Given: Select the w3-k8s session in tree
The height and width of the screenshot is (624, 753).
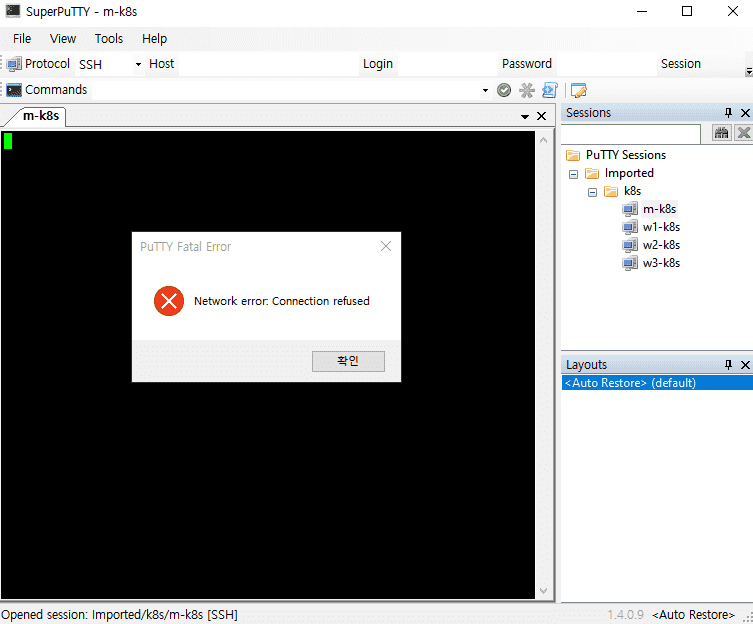Looking at the screenshot, I should click(661, 263).
